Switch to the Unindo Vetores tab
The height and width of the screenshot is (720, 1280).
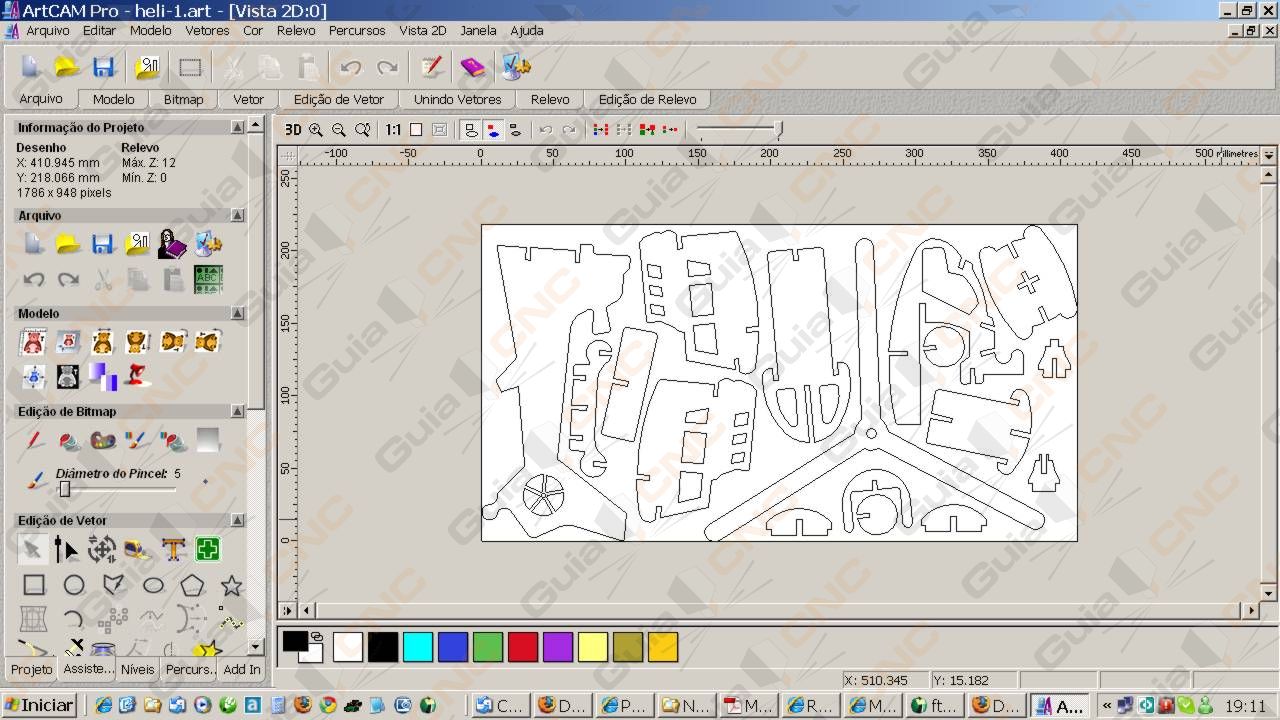pos(457,99)
